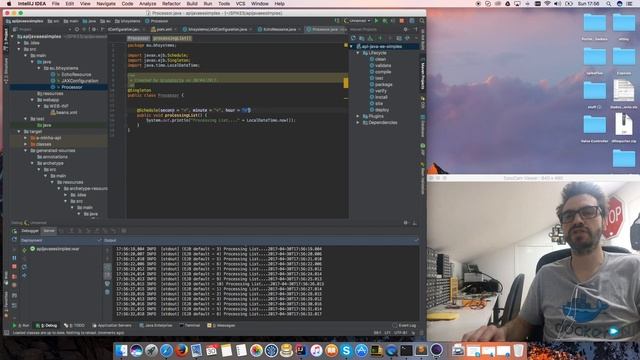Open the Analyze menu

tap(147, 4)
